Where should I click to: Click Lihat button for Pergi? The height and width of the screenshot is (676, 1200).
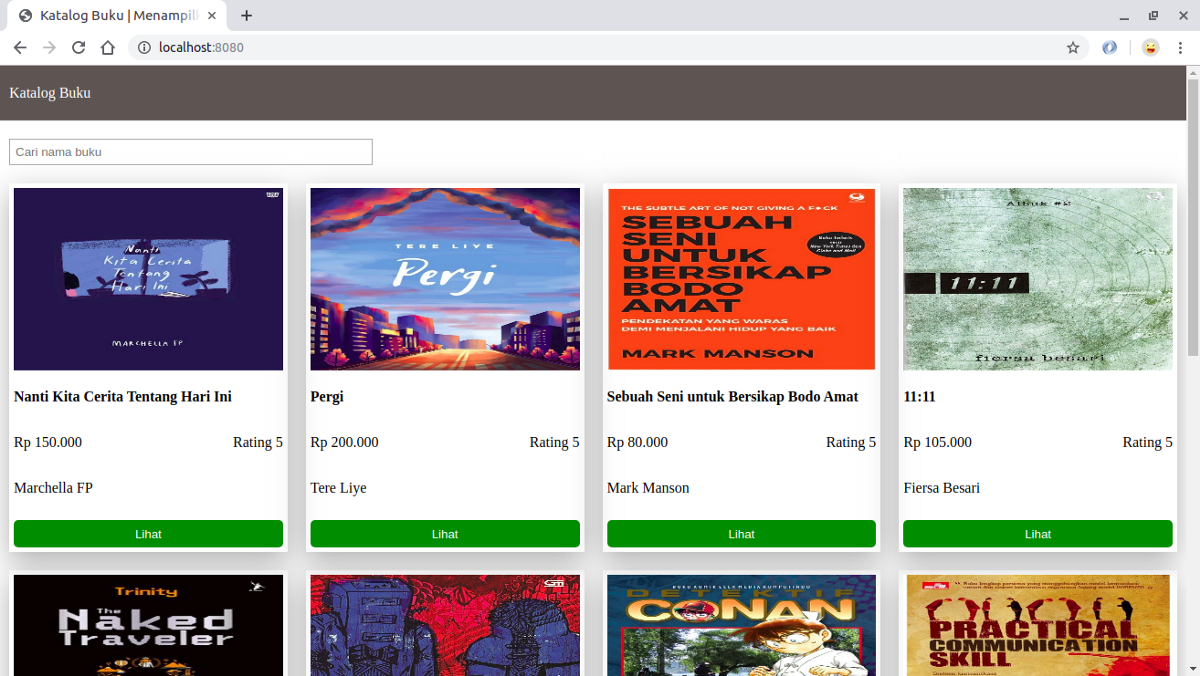click(445, 534)
